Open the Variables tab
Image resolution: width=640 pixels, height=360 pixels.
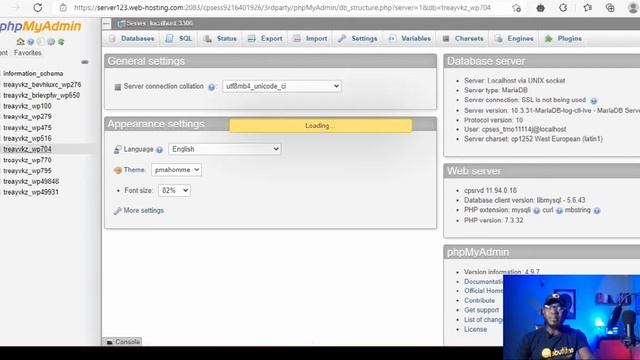(410, 38)
